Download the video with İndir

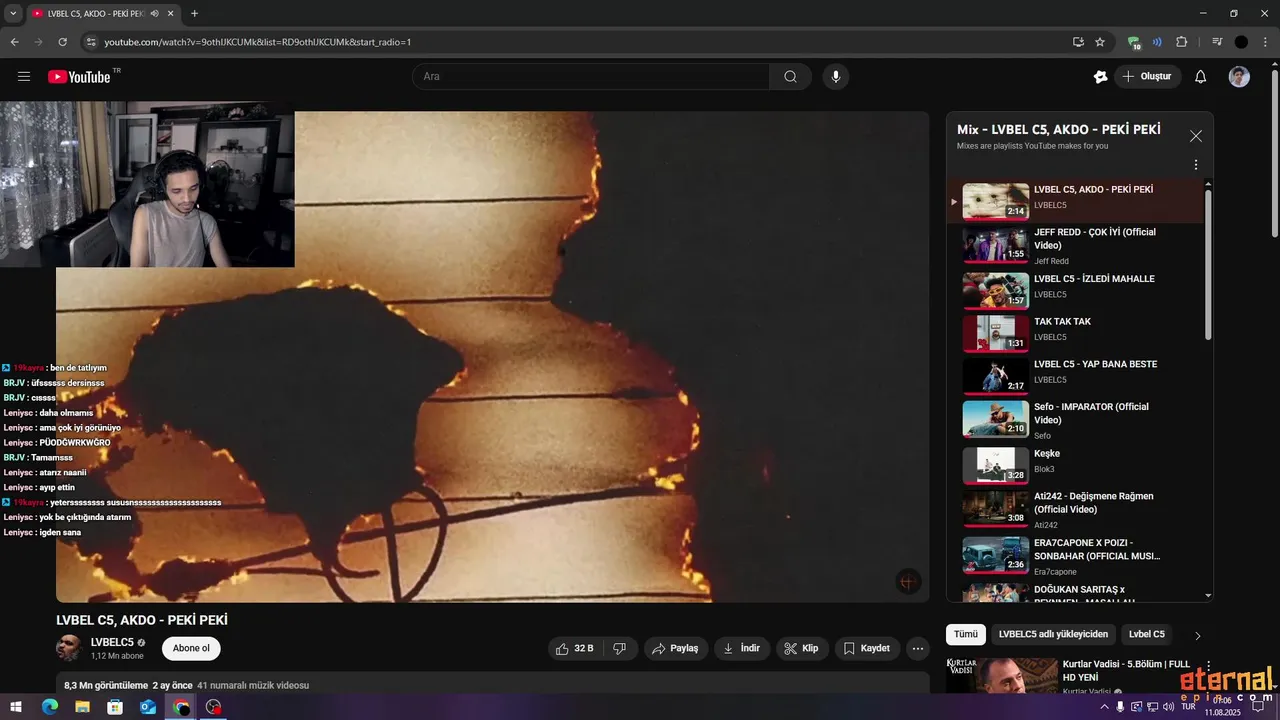[742, 648]
